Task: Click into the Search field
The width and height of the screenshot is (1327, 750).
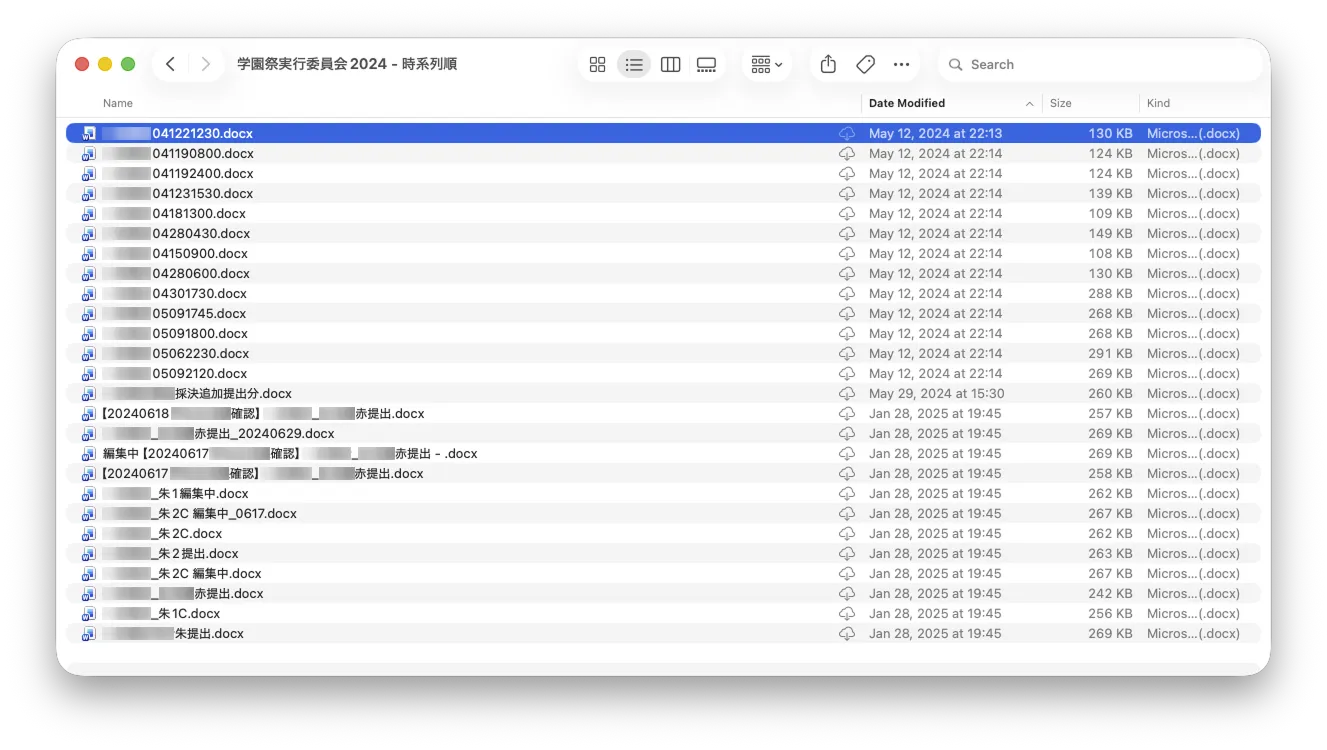Action: coord(1100,64)
